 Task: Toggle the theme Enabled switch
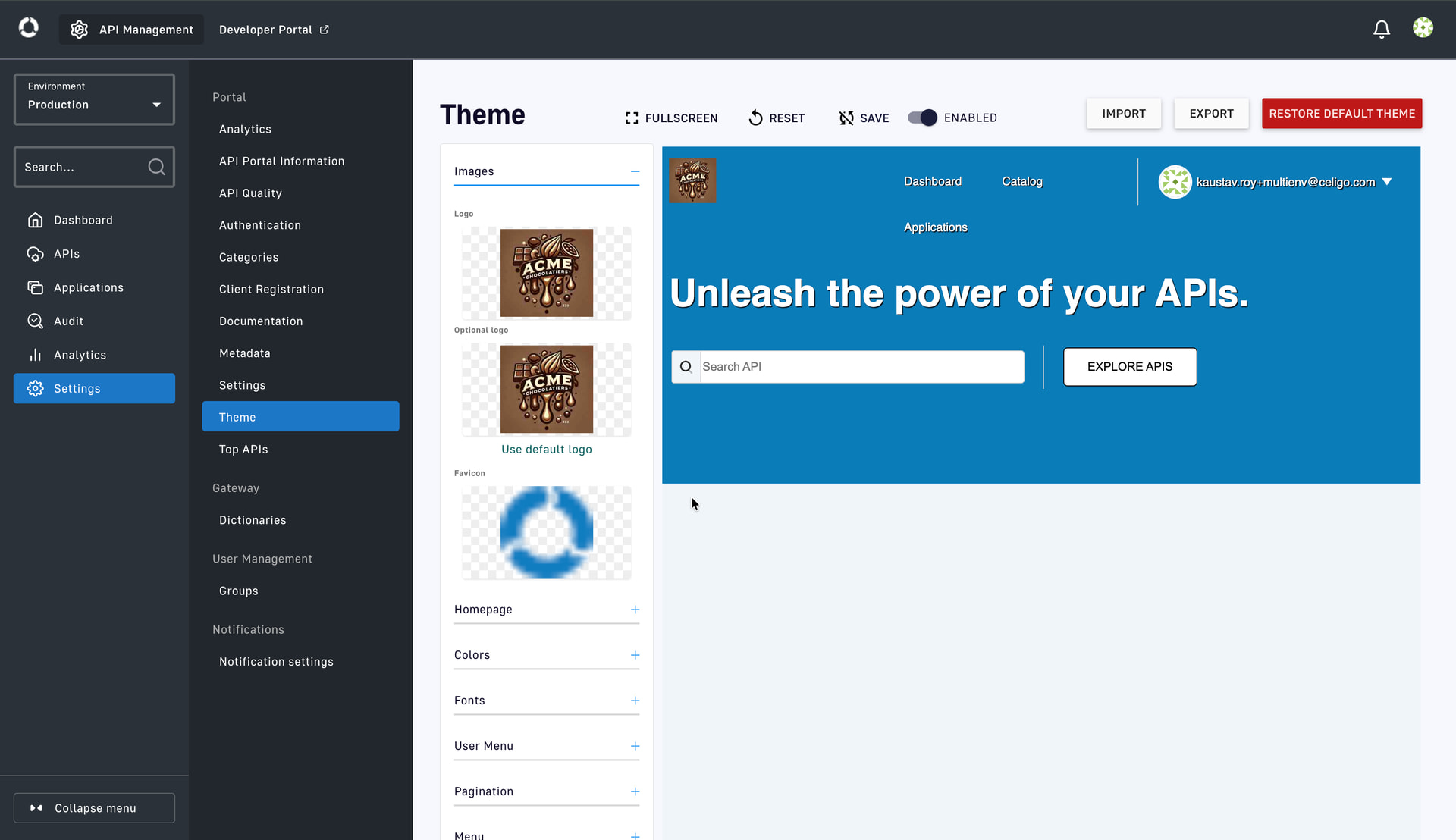[x=922, y=118]
